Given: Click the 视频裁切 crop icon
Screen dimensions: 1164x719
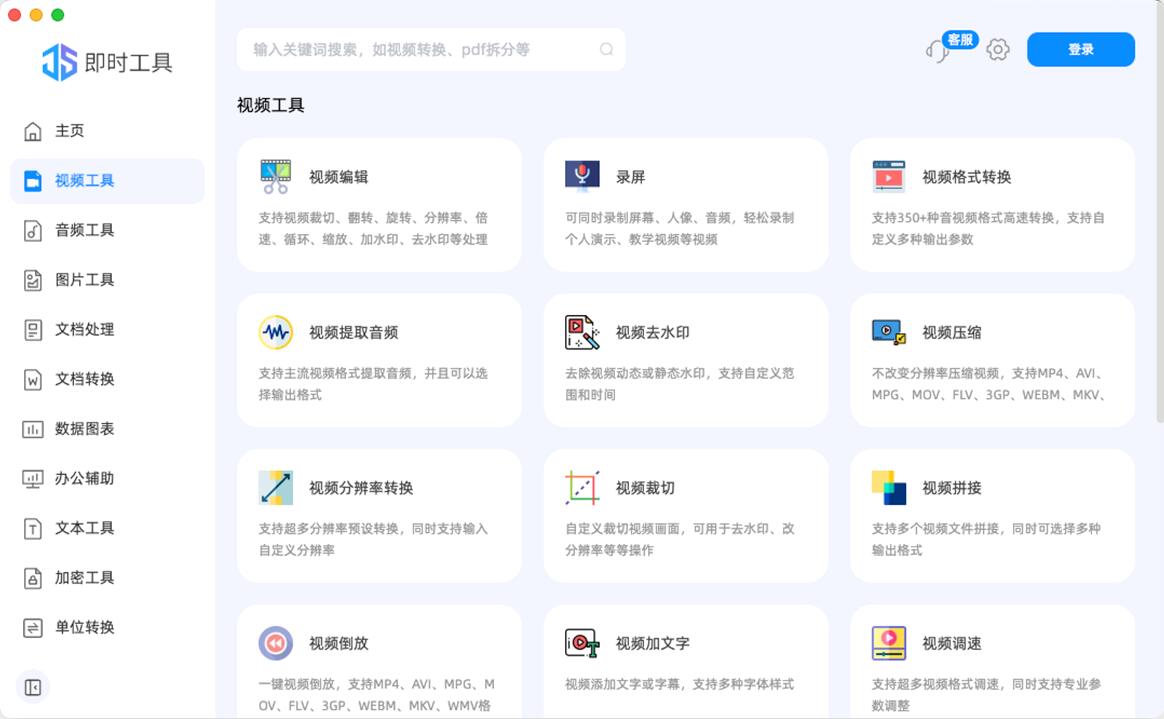Looking at the screenshot, I should 582,488.
